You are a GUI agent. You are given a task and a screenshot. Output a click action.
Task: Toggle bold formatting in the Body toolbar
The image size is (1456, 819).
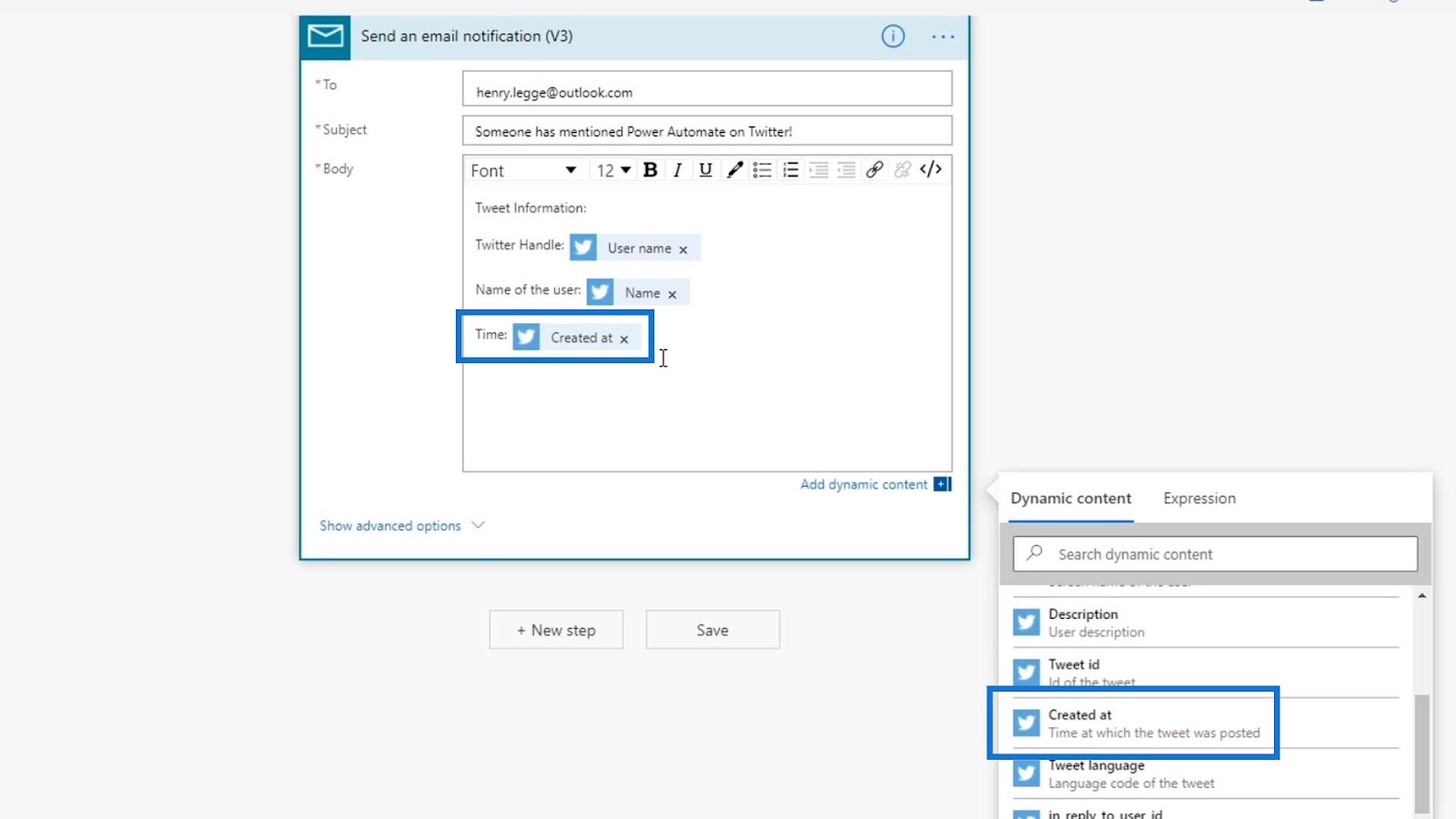pos(650,170)
